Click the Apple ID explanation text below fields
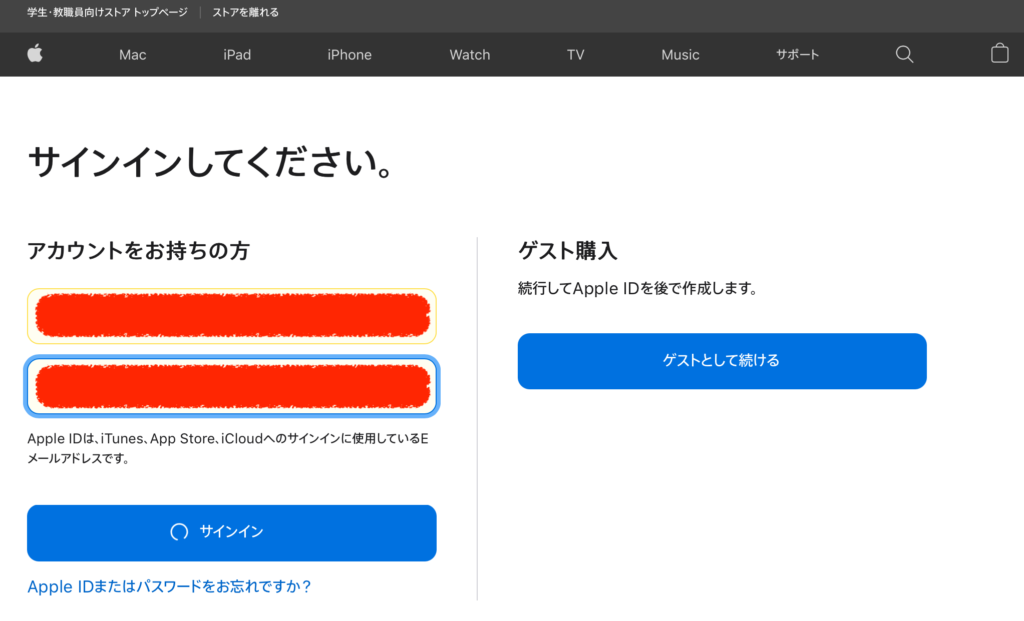Image resolution: width=1024 pixels, height=621 pixels. [228, 448]
